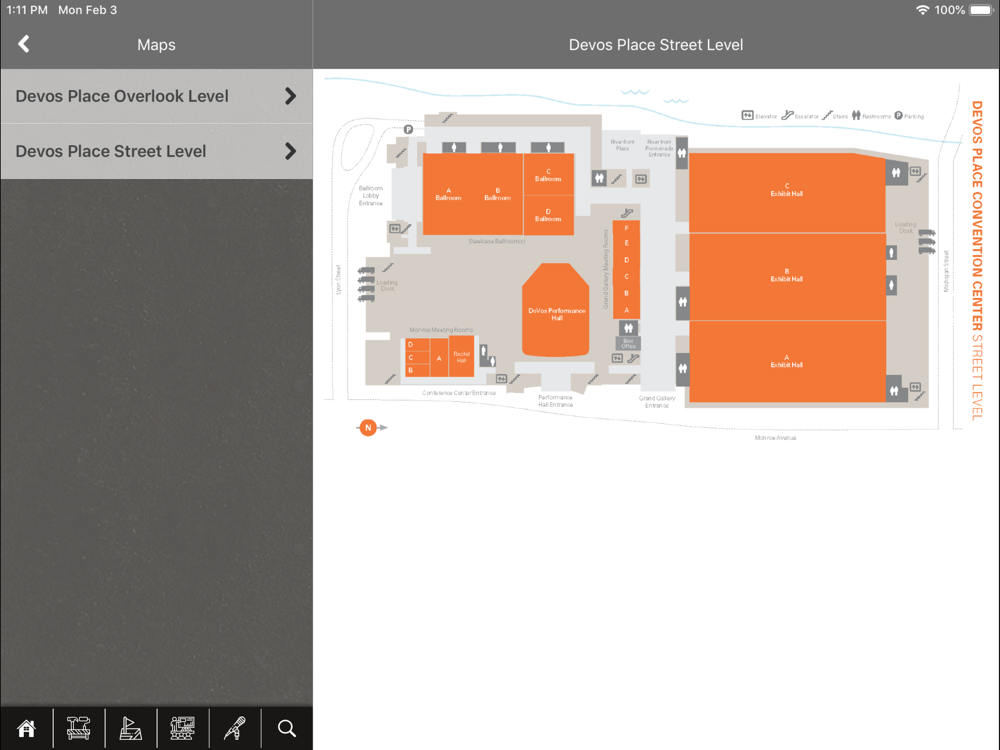Tap Exhibit Hall B on the map
Screen dimensions: 1000x750
(787, 277)
